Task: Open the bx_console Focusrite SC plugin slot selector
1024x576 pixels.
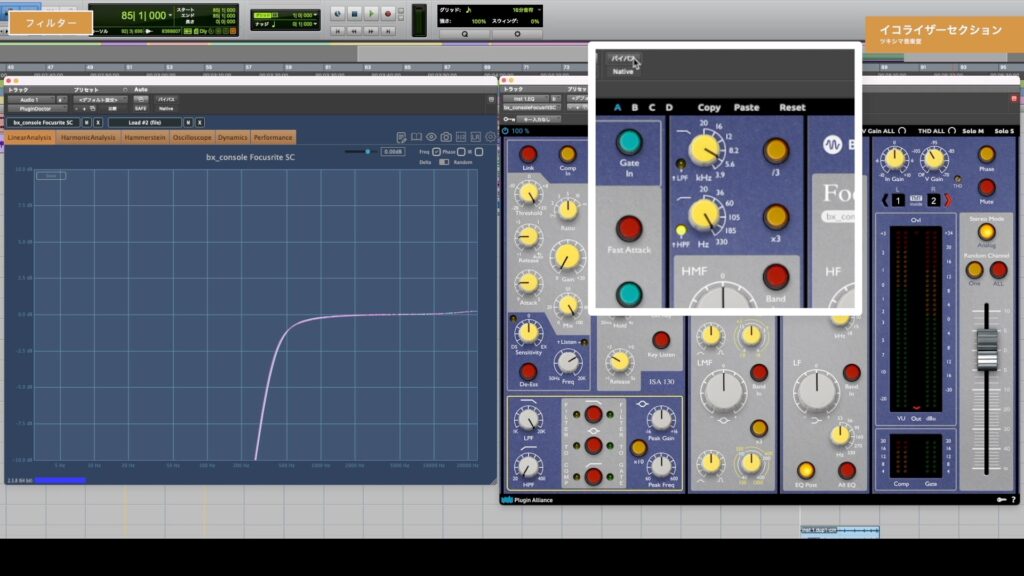Action: (43, 122)
